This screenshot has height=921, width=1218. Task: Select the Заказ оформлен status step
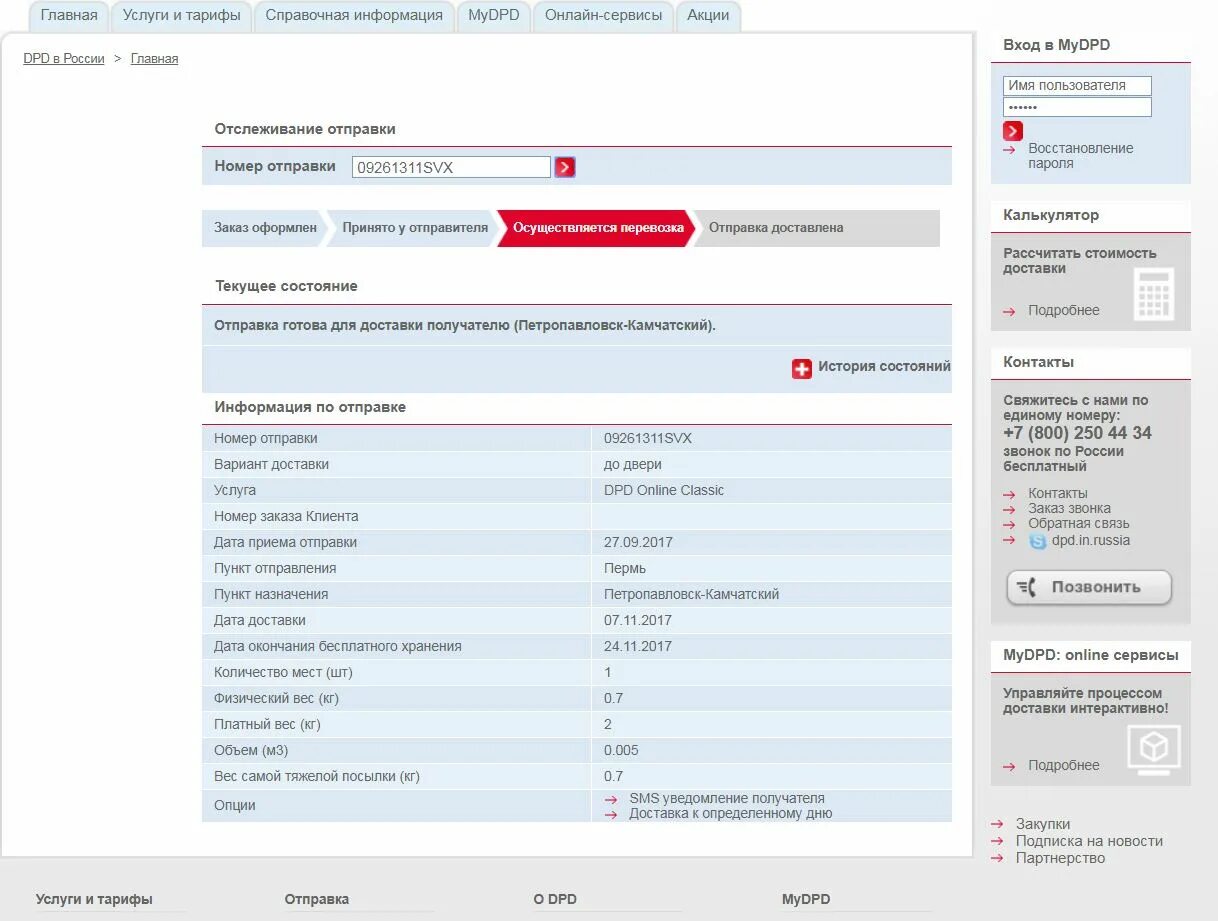[265, 228]
